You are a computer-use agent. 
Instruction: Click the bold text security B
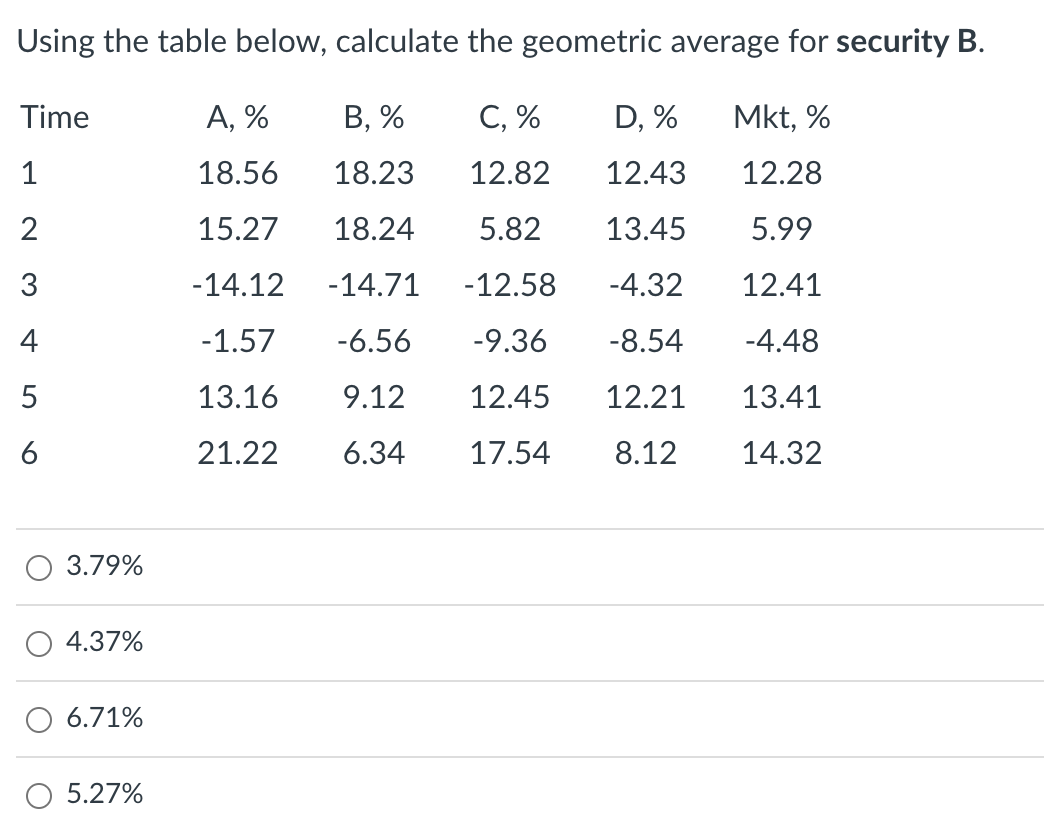click(898, 41)
